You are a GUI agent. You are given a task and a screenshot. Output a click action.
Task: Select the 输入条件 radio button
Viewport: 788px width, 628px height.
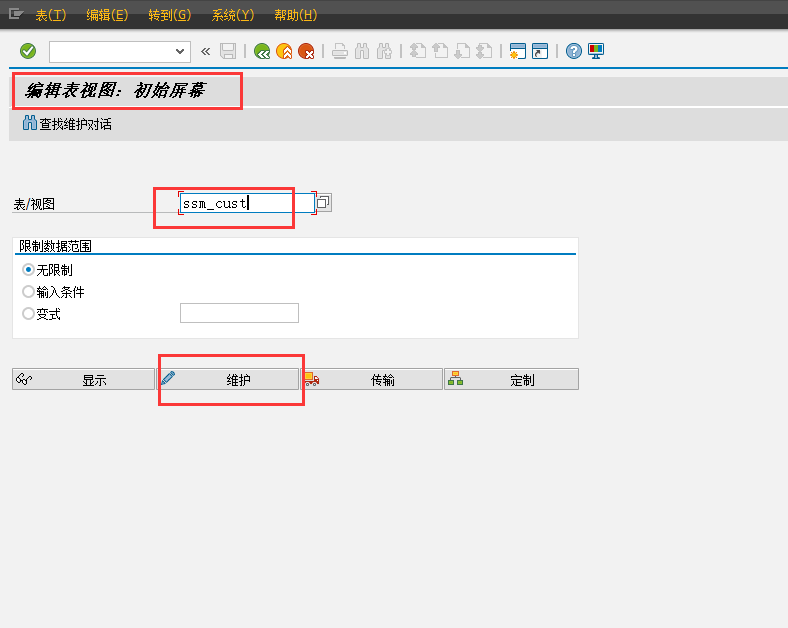tap(28, 291)
